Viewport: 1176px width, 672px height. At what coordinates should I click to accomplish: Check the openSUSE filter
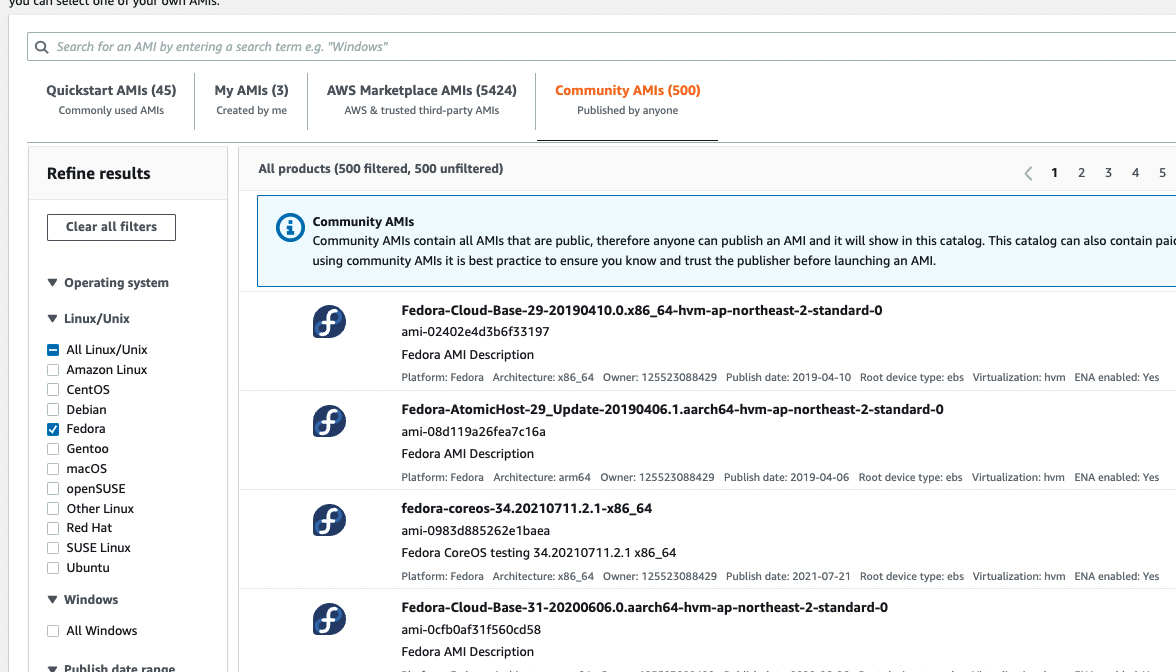[52, 489]
